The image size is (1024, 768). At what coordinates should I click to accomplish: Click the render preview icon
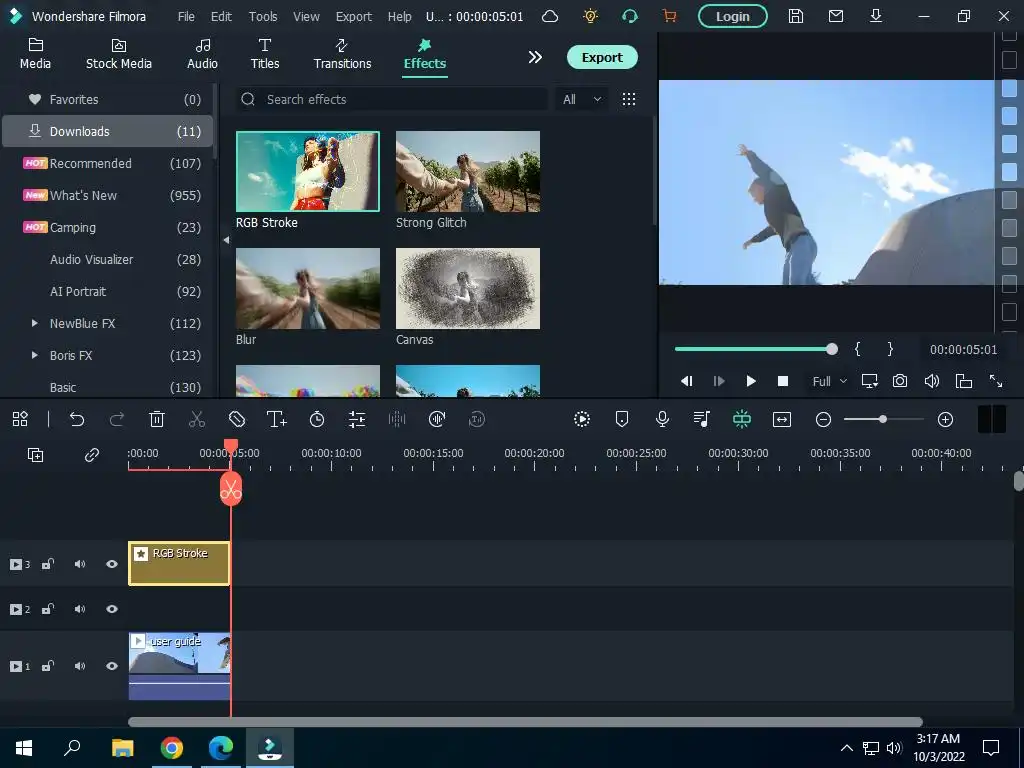click(582, 419)
